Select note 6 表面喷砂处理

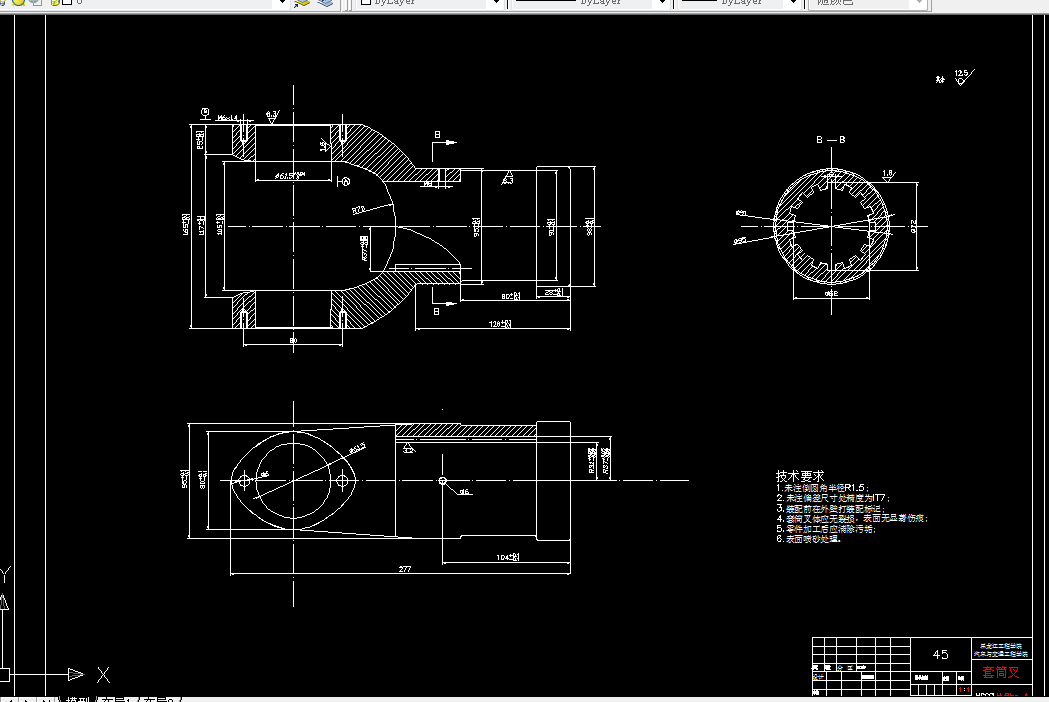coord(808,539)
